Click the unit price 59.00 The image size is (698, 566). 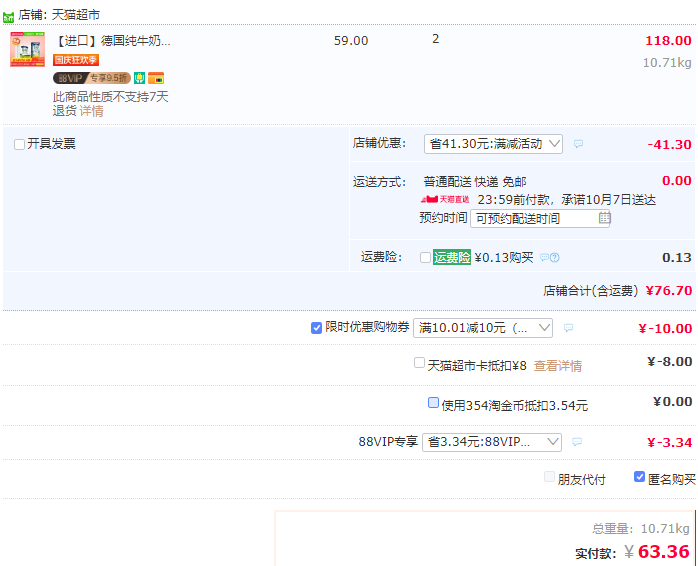pyautogui.click(x=351, y=41)
